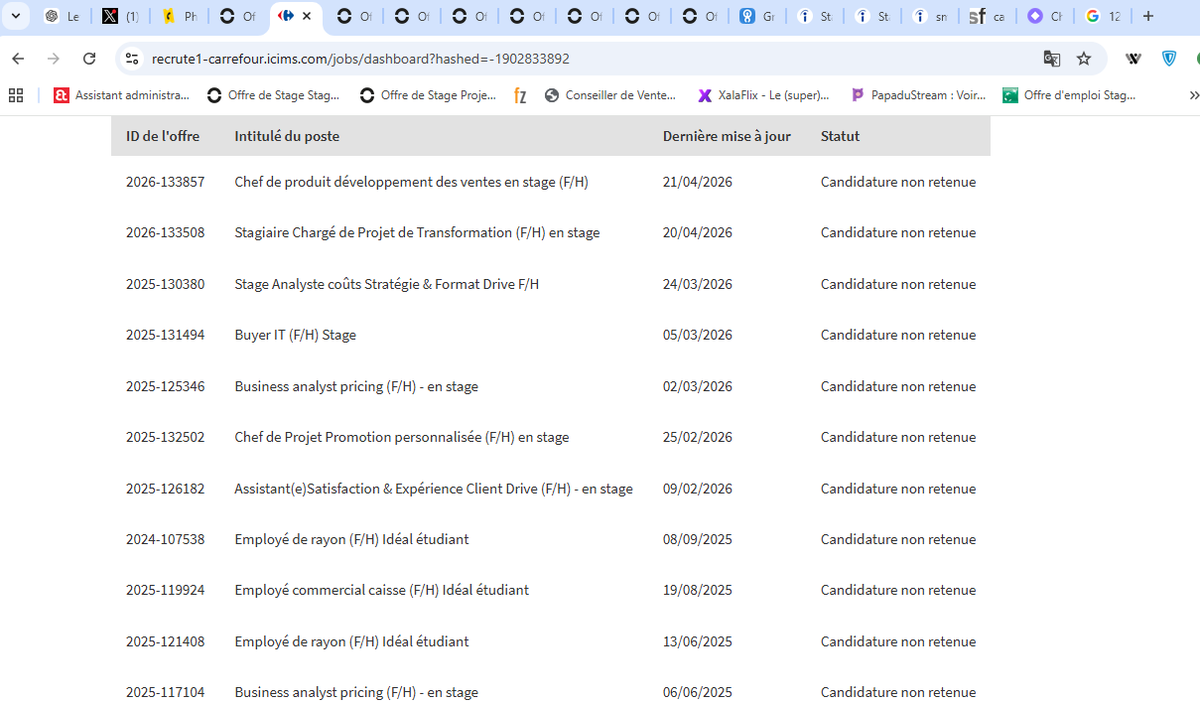This screenshot has width=1200, height=704.
Task: Open 'Chef de produit développement des ventes' posting
Action: click(411, 182)
